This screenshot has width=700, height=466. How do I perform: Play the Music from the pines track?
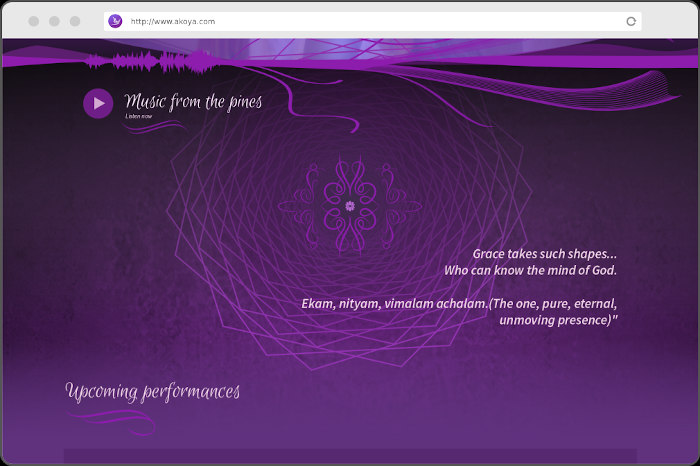click(98, 103)
